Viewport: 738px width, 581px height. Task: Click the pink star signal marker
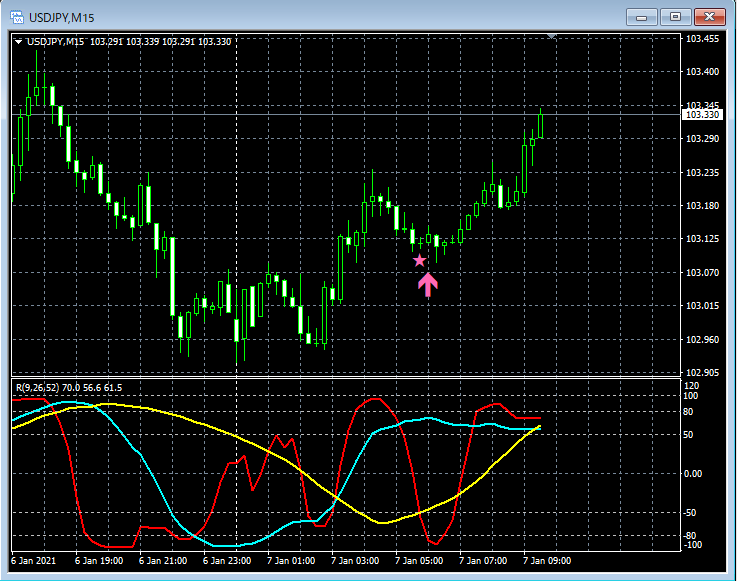click(x=420, y=260)
